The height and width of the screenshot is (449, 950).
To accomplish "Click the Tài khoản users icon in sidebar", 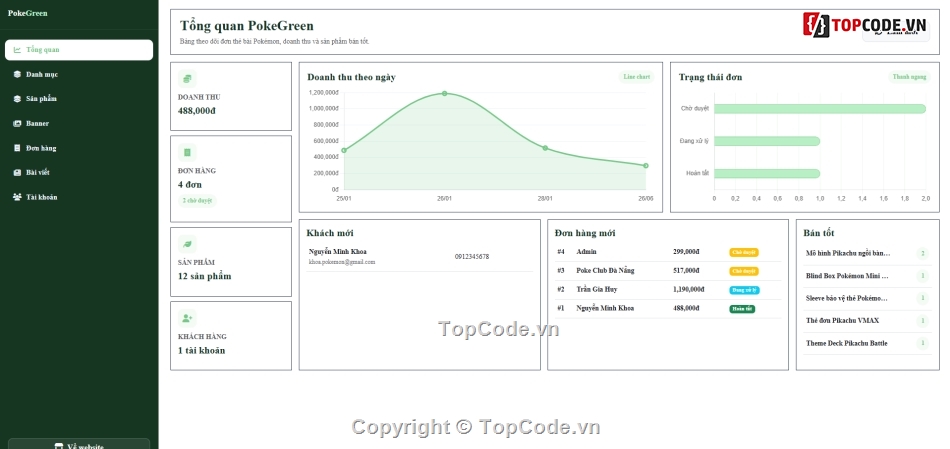I will pyautogui.click(x=17, y=197).
